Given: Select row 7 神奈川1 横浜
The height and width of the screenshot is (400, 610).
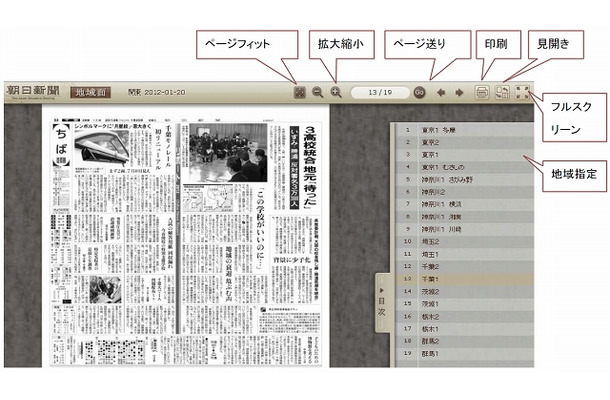Looking at the screenshot, I should coord(465,204).
